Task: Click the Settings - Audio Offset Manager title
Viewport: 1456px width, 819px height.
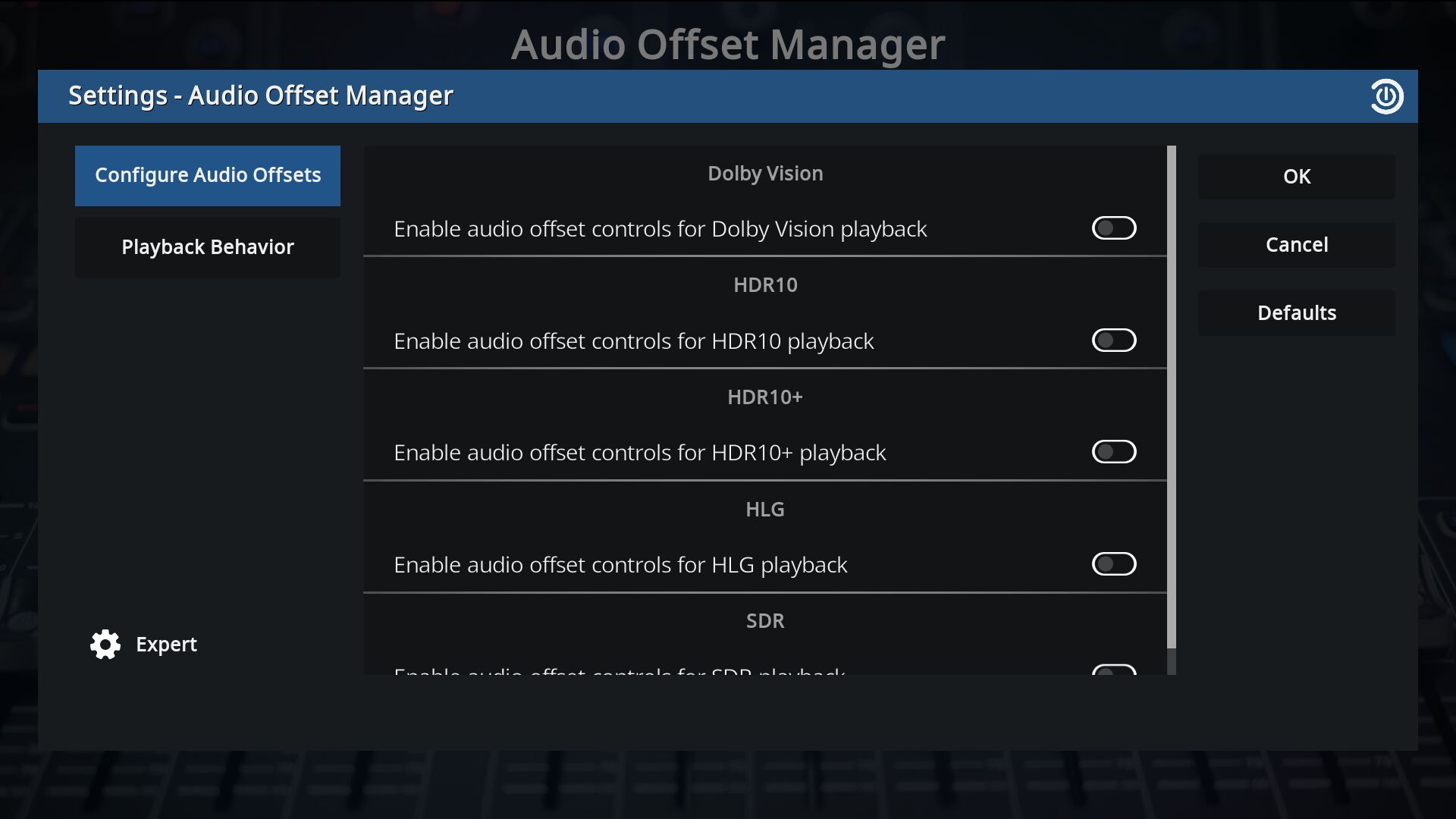Action: pos(261,96)
